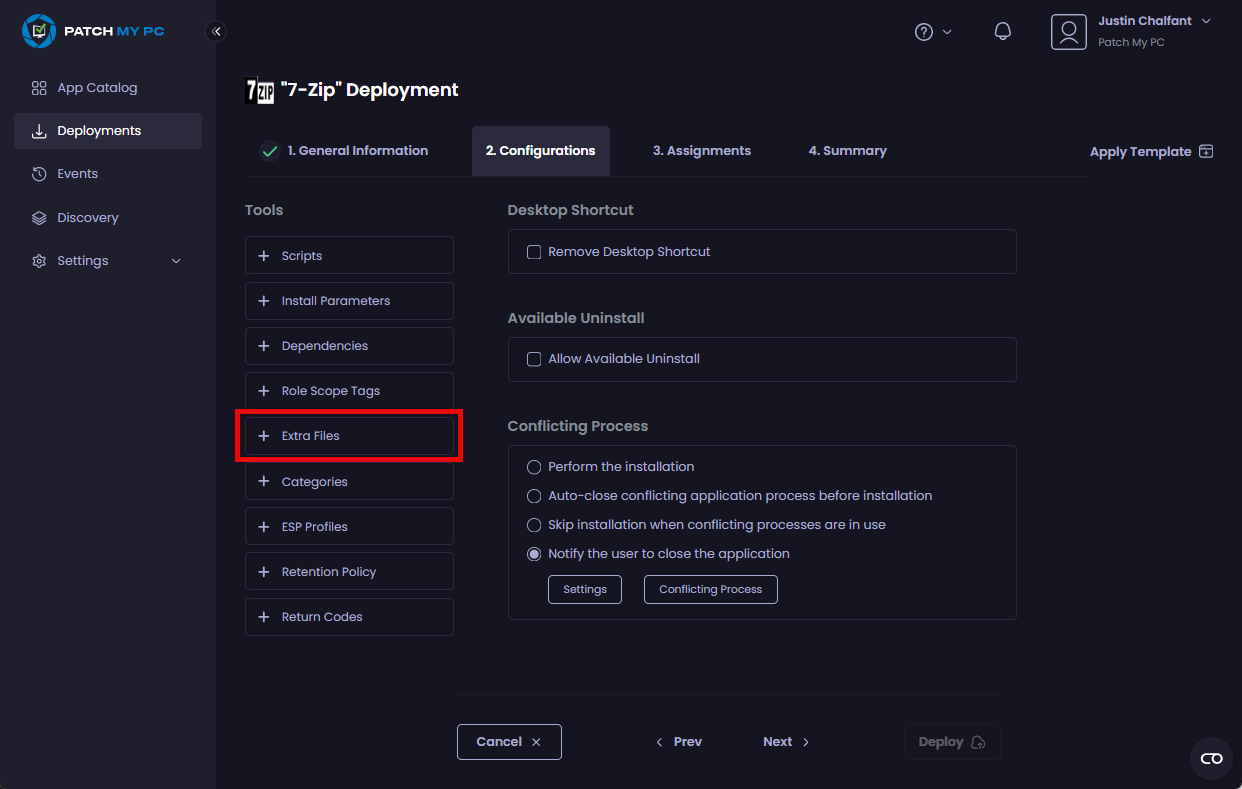Click the user profile avatar icon
The image size is (1242, 789).
click(x=1068, y=32)
